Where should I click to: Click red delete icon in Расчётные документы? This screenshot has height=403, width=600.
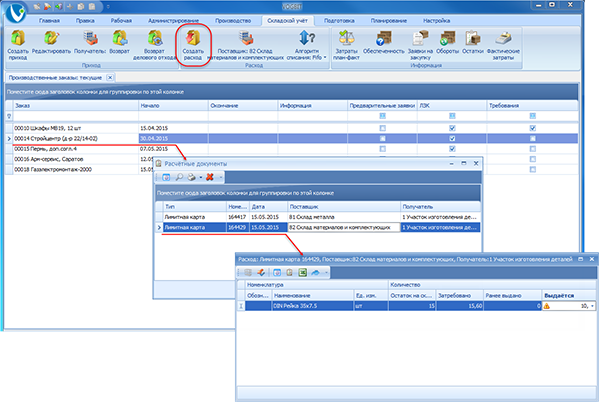pos(209,176)
